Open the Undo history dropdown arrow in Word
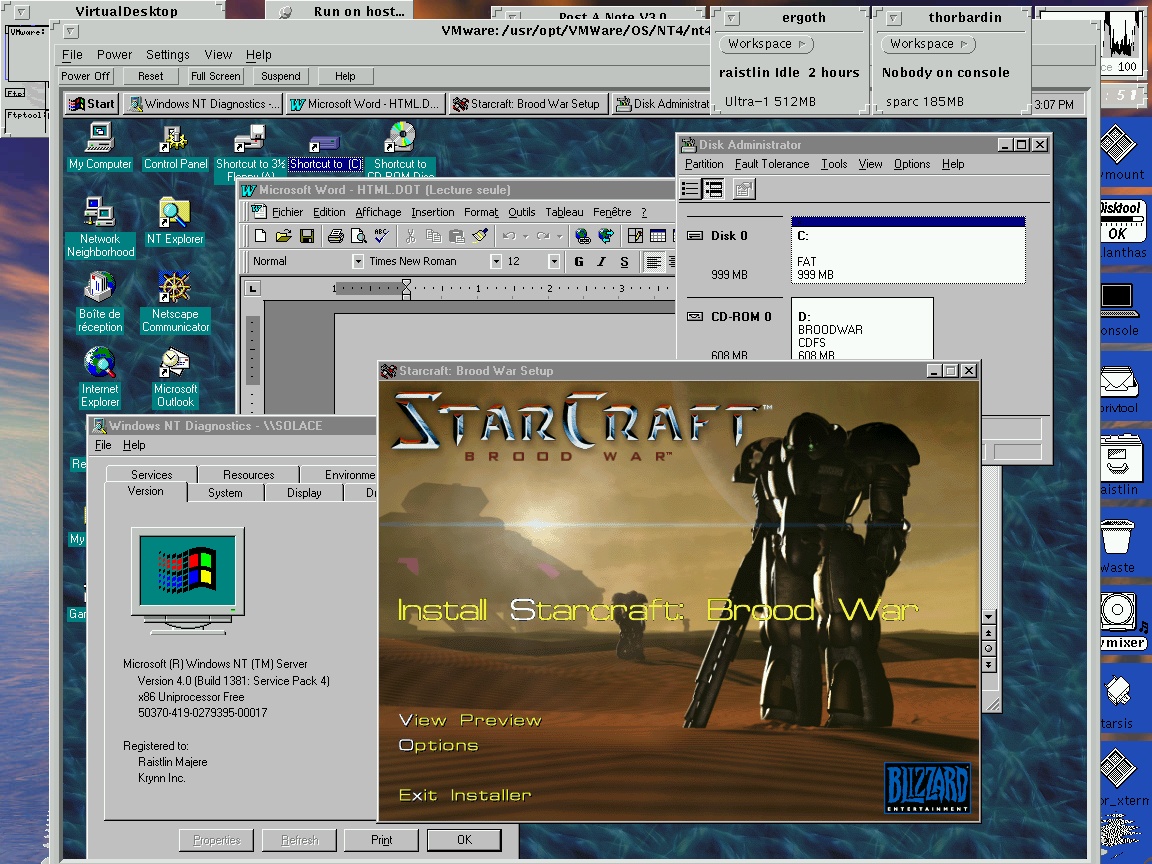 (525, 236)
